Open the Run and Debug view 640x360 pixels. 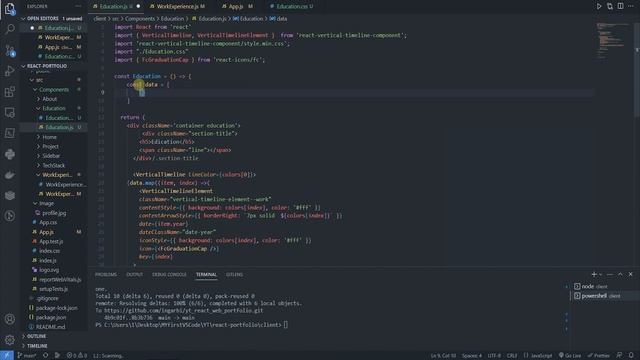click(x=10, y=71)
